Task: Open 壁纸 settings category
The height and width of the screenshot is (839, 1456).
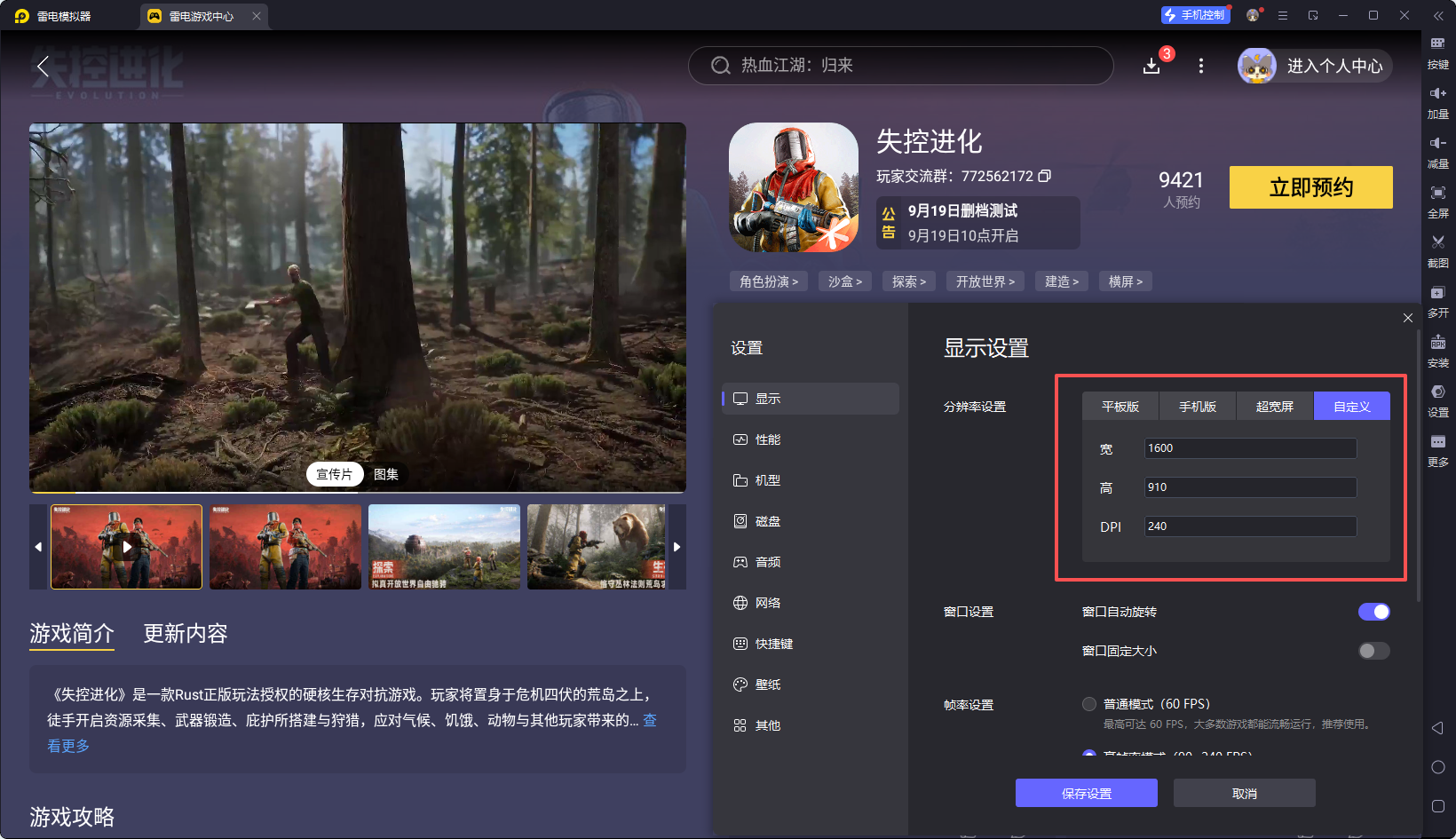Action: tap(811, 685)
